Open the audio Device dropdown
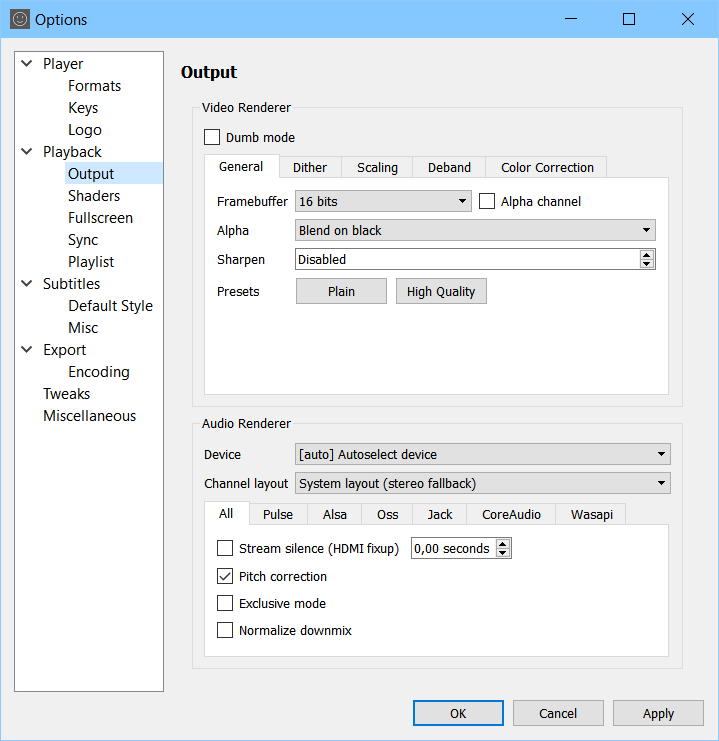Image resolution: width=719 pixels, height=741 pixels. click(x=483, y=454)
